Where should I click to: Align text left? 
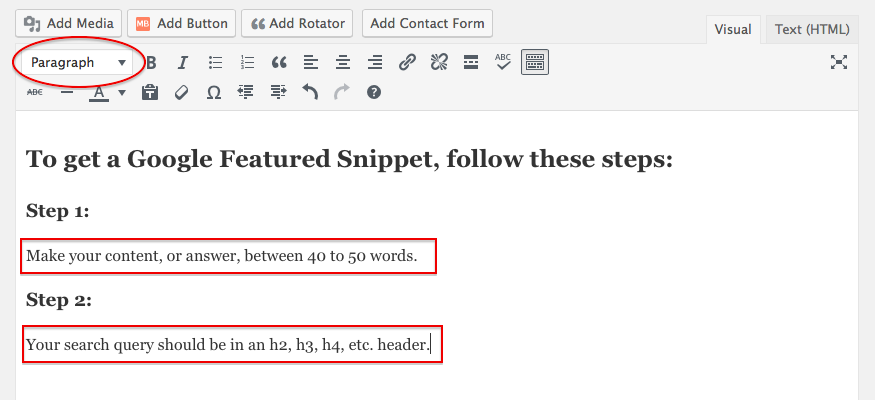coord(311,62)
